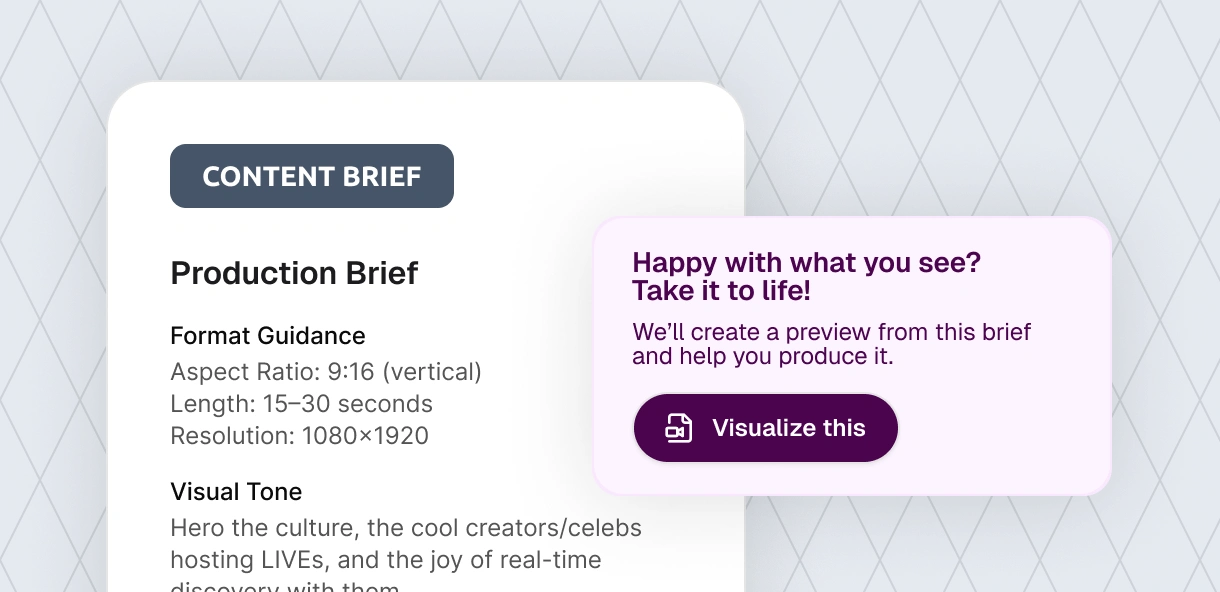Click the page-corner part of the visualize icon
Viewport: 1220px width, 592px height.
[x=687, y=419]
